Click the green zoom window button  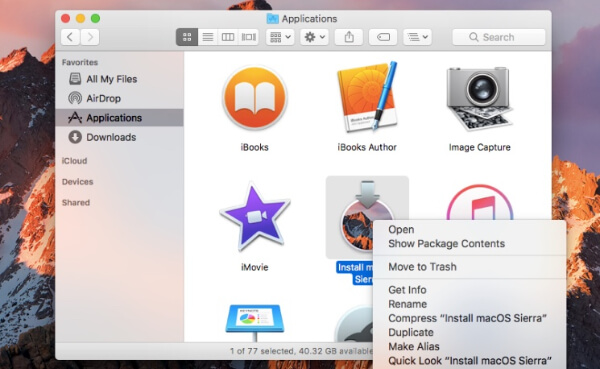pos(95,18)
